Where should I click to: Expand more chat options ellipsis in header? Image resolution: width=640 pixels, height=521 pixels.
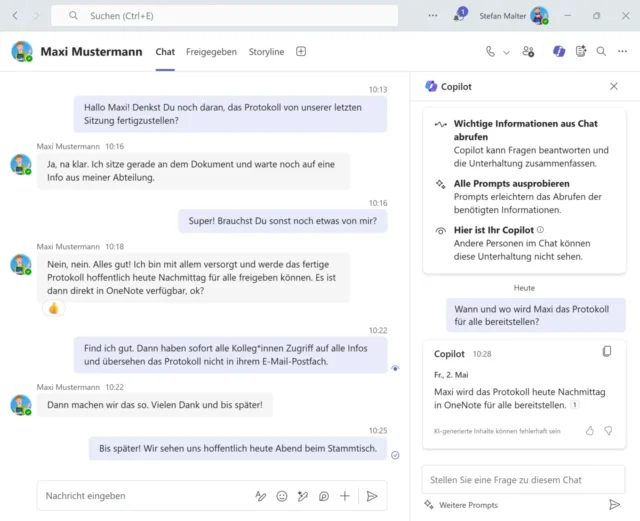click(x=622, y=51)
